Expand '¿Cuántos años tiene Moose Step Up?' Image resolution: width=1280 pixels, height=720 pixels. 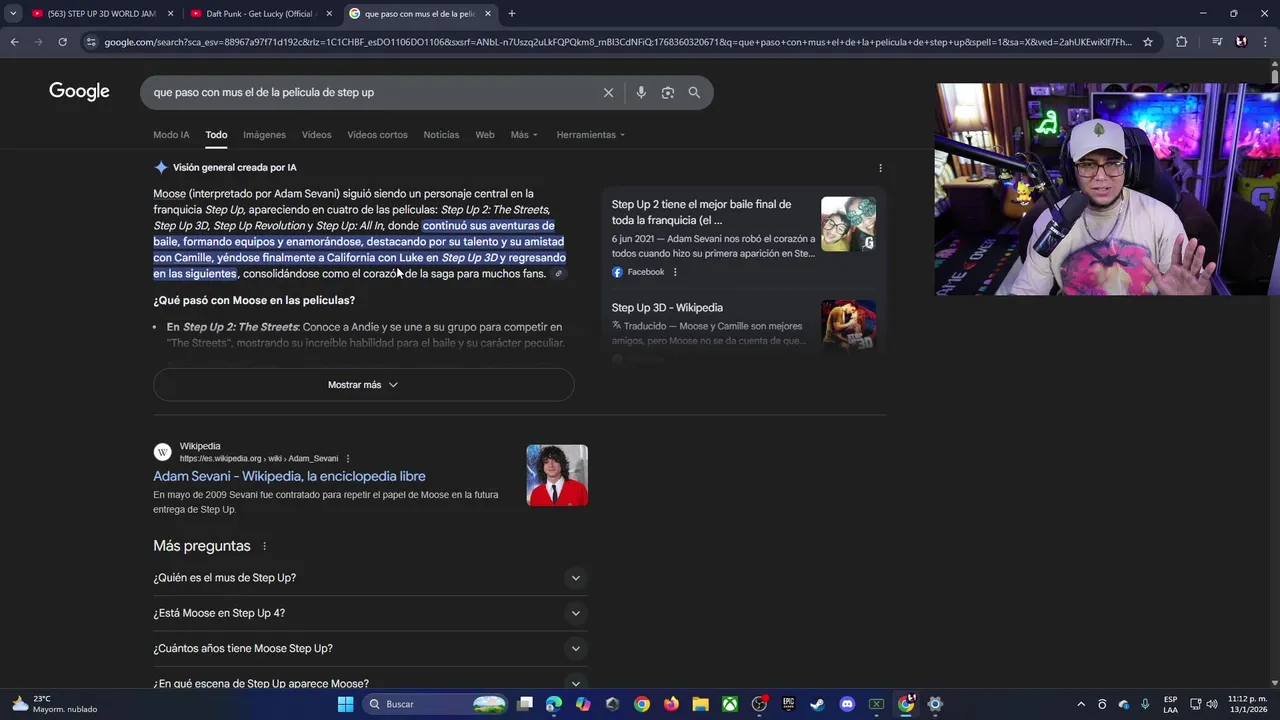370,648
